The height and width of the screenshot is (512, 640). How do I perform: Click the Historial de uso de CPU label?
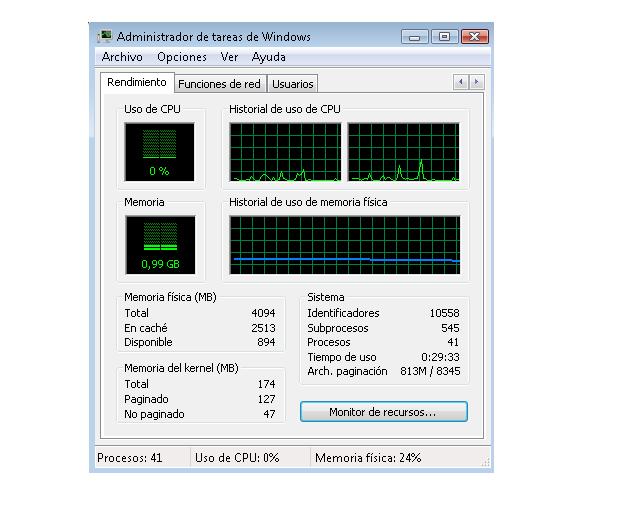(x=284, y=109)
